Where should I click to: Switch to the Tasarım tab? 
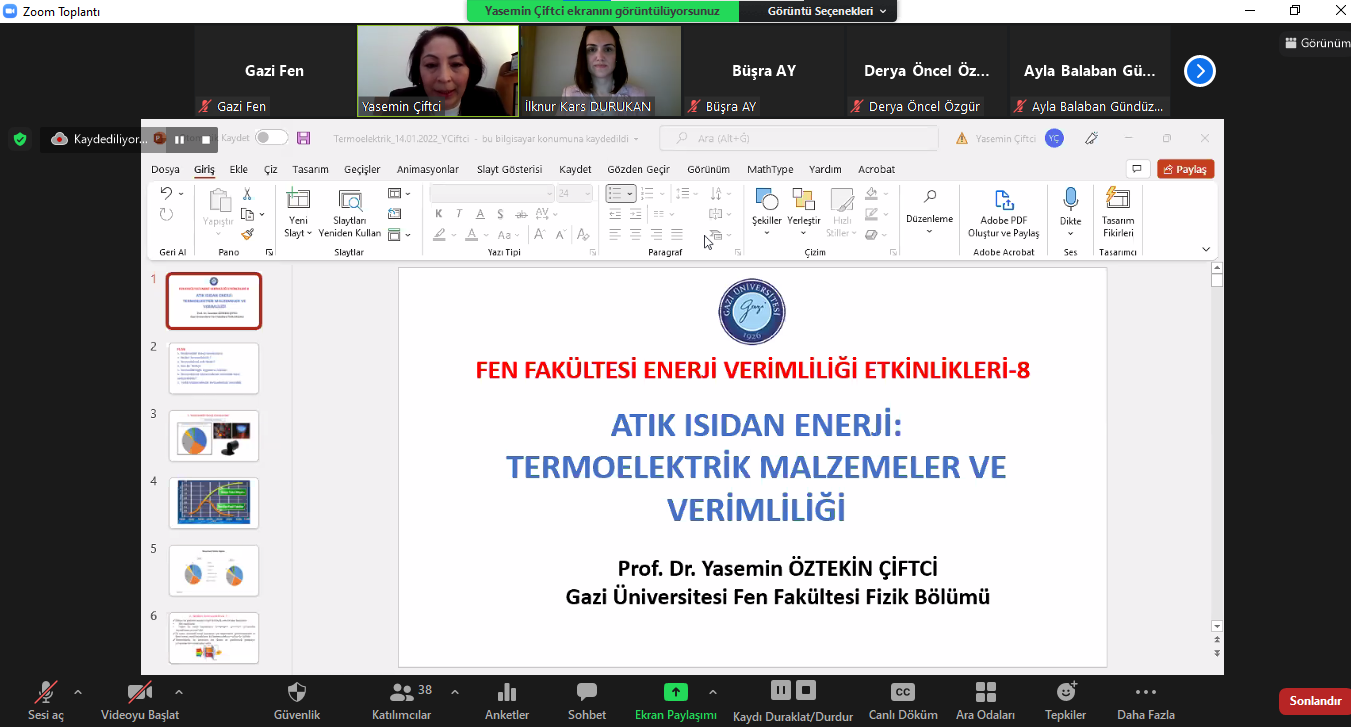pos(310,169)
